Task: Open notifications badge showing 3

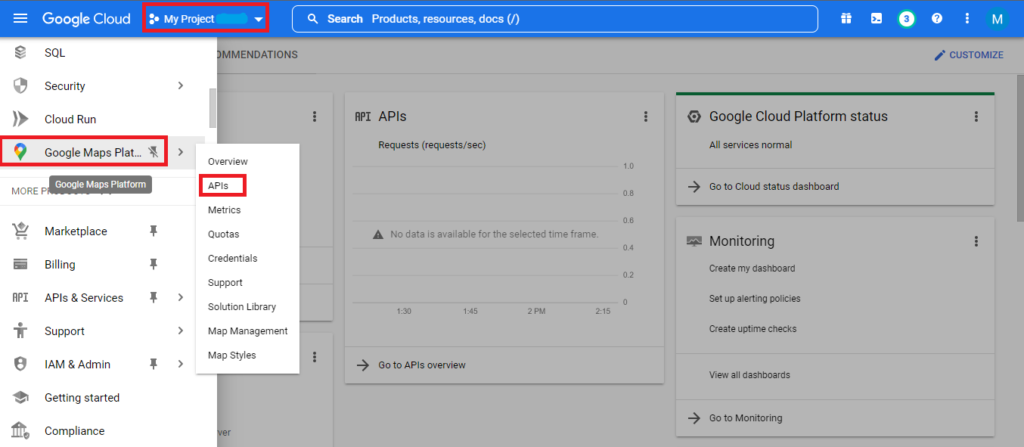Action: tap(906, 19)
